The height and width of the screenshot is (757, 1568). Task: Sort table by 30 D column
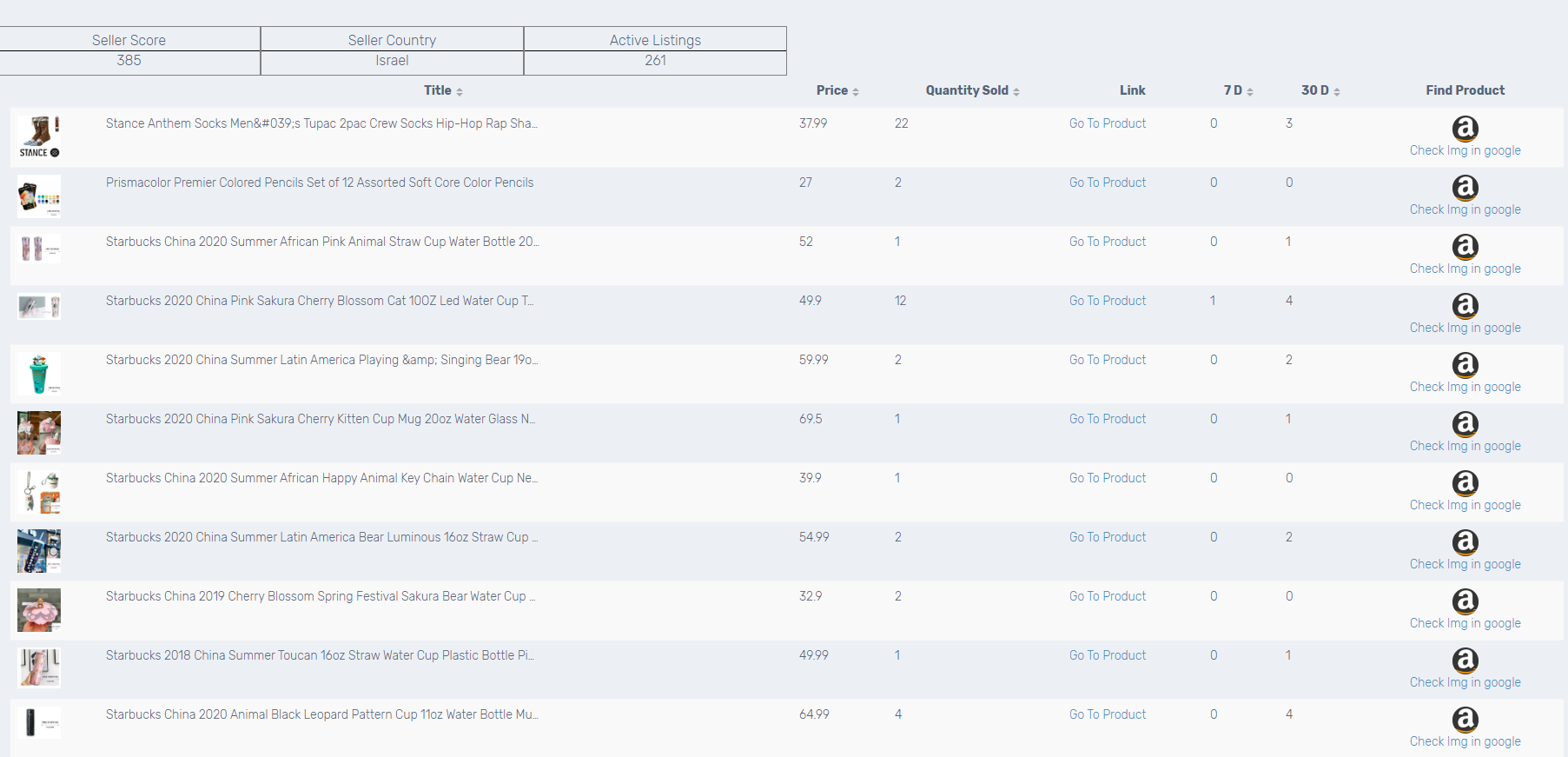(1320, 90)
